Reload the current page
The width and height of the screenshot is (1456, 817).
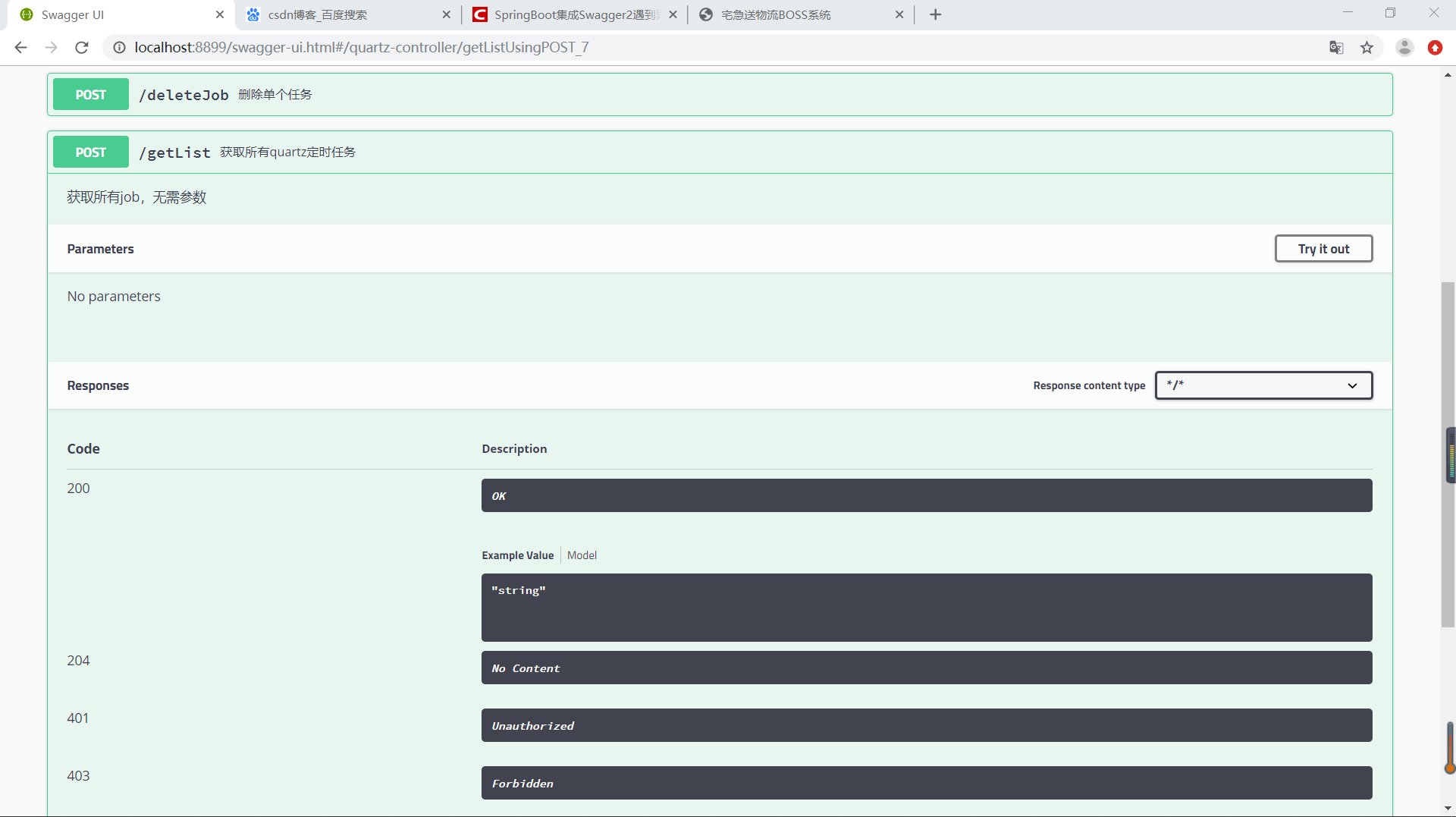(82, 47)
